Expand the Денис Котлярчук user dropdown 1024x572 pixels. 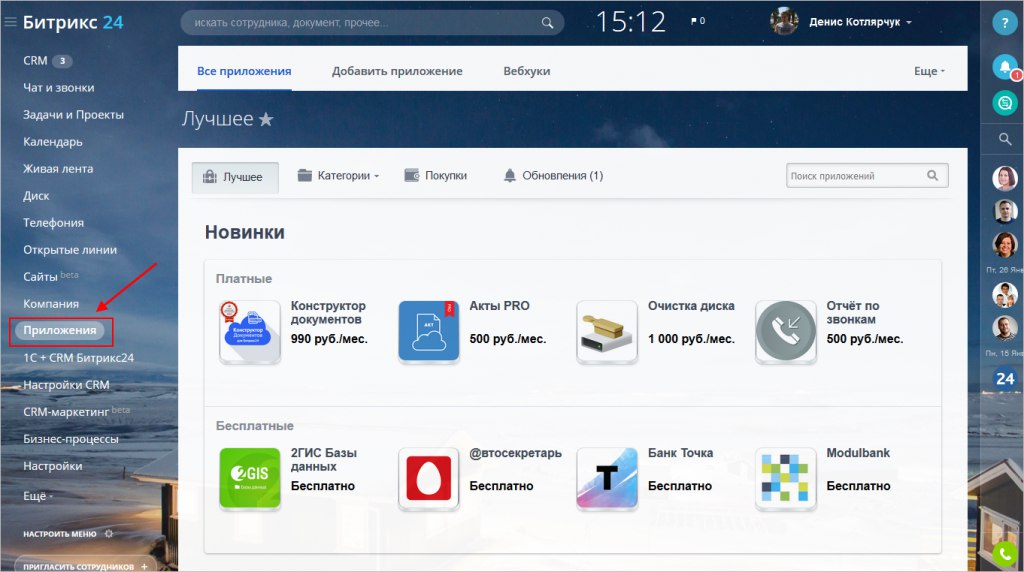pos(908,22)
